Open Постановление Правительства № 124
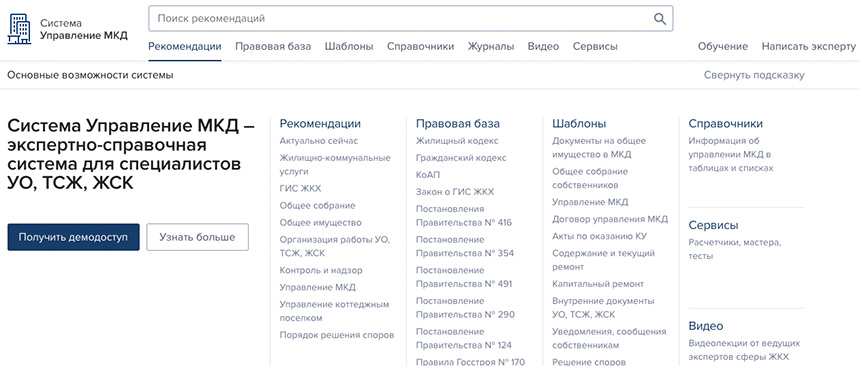This screenshot has width=860, height=370. click(x=464, y=338)
